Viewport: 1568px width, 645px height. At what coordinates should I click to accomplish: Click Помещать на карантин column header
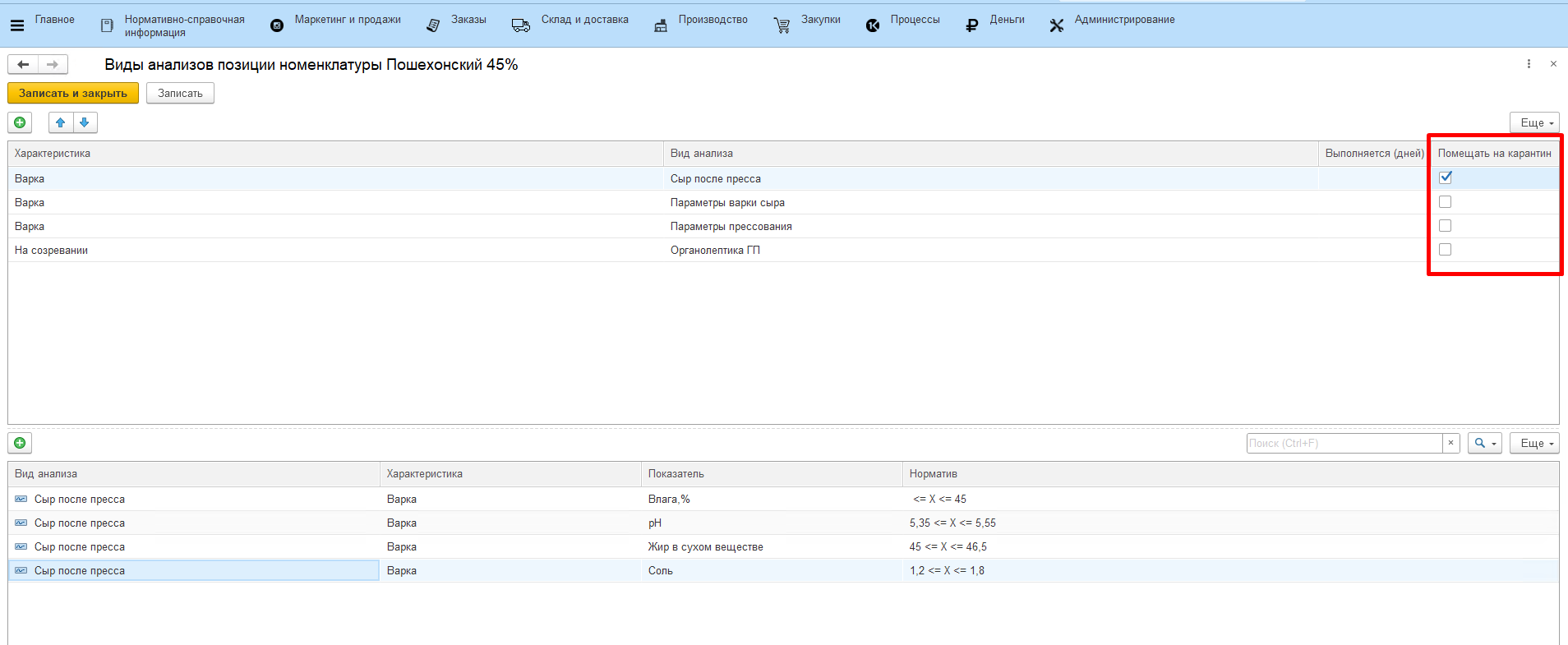[x=1495, y=154]
